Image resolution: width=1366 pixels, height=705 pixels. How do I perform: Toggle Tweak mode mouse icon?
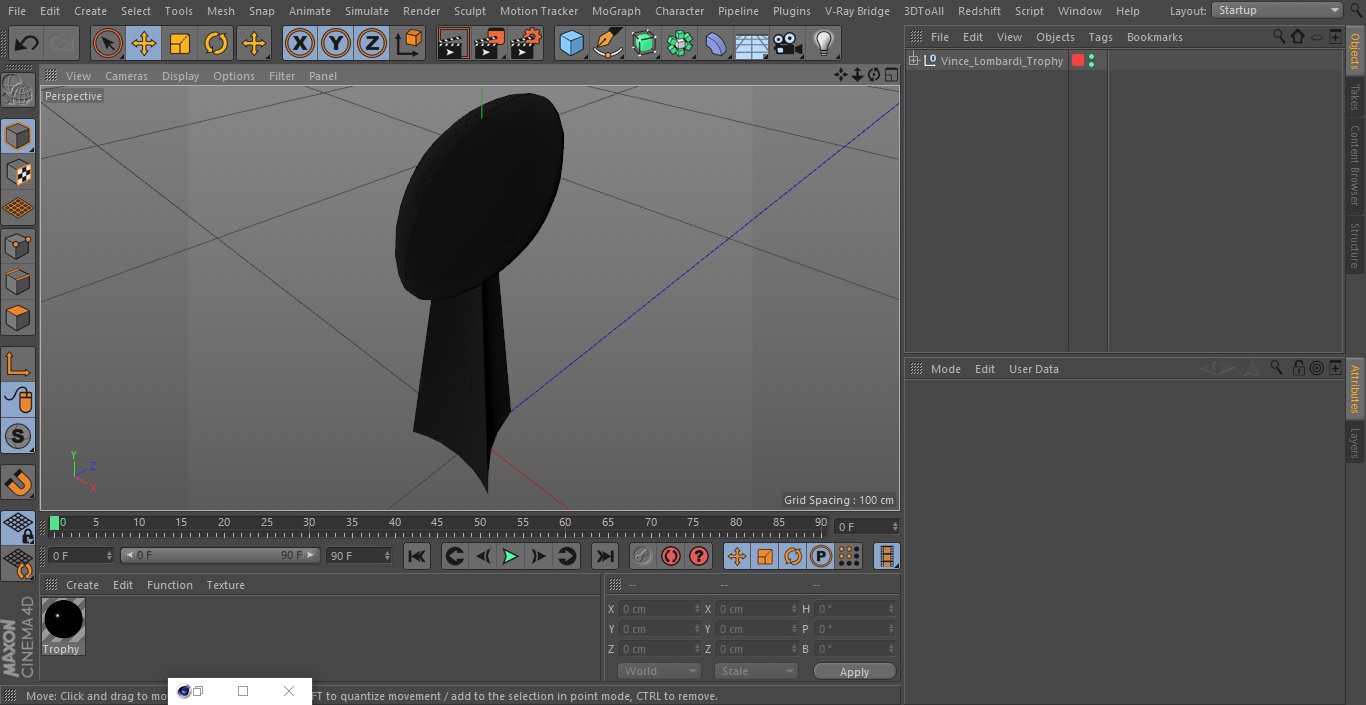18,400
